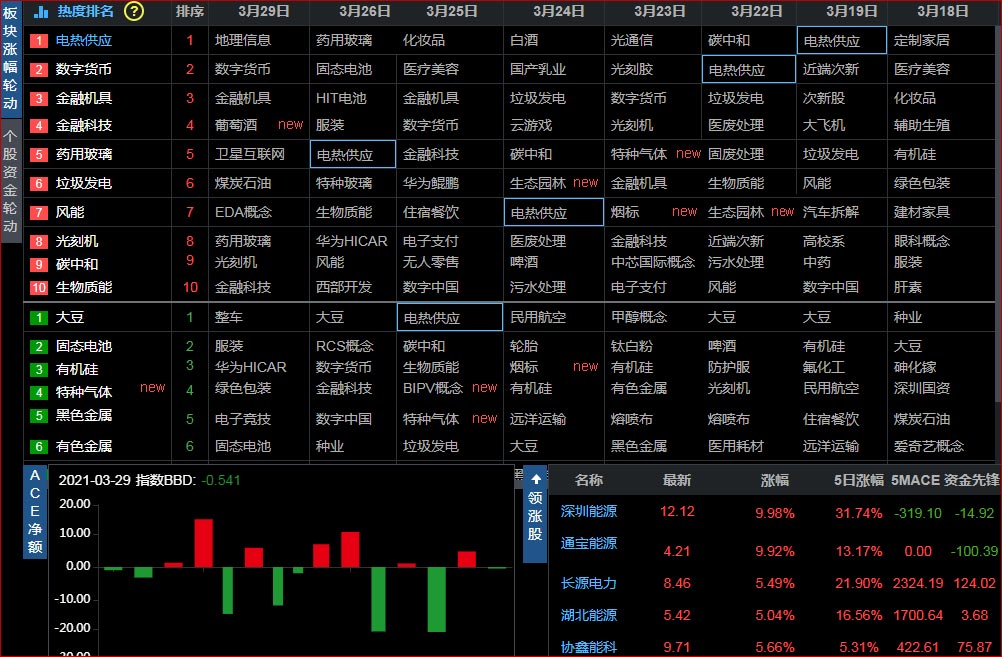Select 固态电池 in the green ranking list
The image size is (1002, 657).
84,346
